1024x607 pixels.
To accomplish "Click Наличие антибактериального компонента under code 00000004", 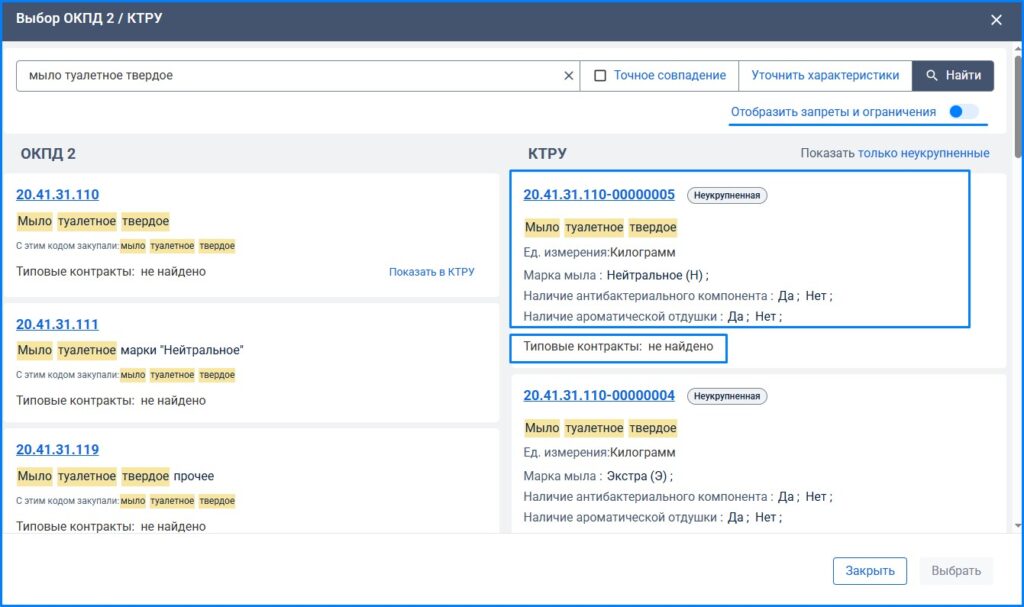I will click(x=678, y=497).
